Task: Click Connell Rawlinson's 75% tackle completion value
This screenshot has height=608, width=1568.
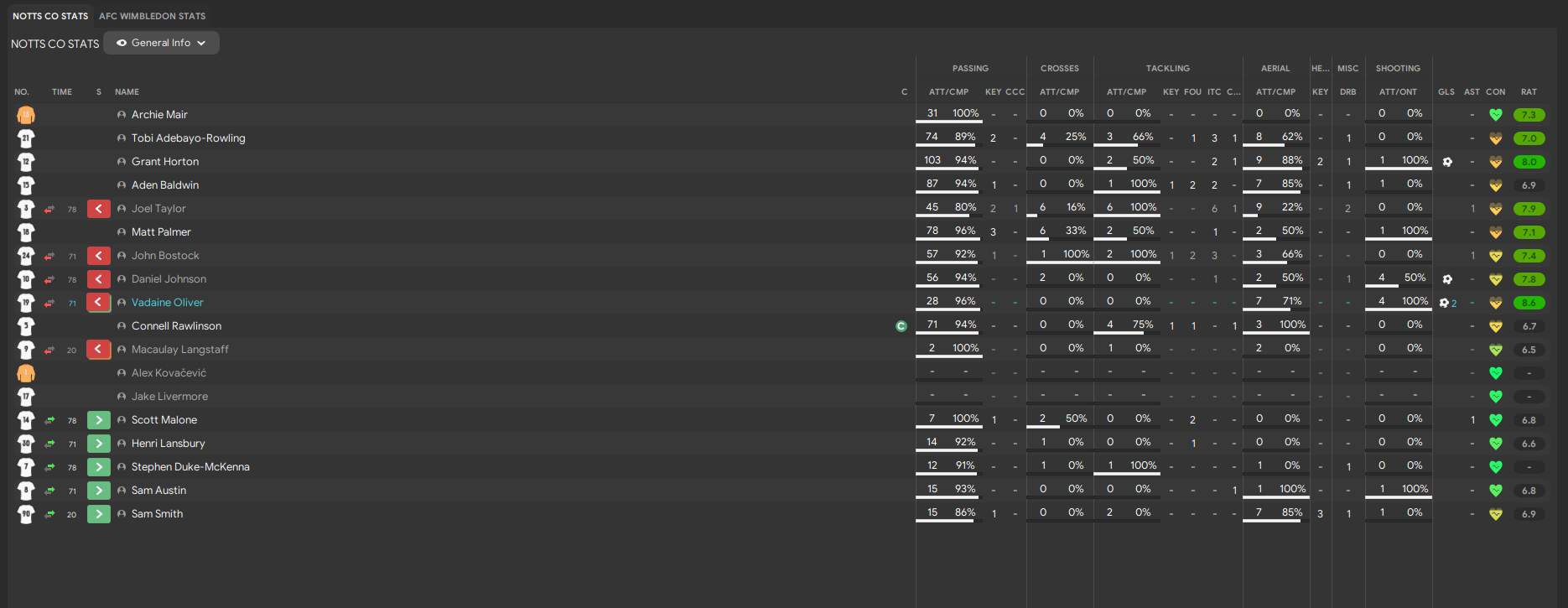Action: point(1143,325)
